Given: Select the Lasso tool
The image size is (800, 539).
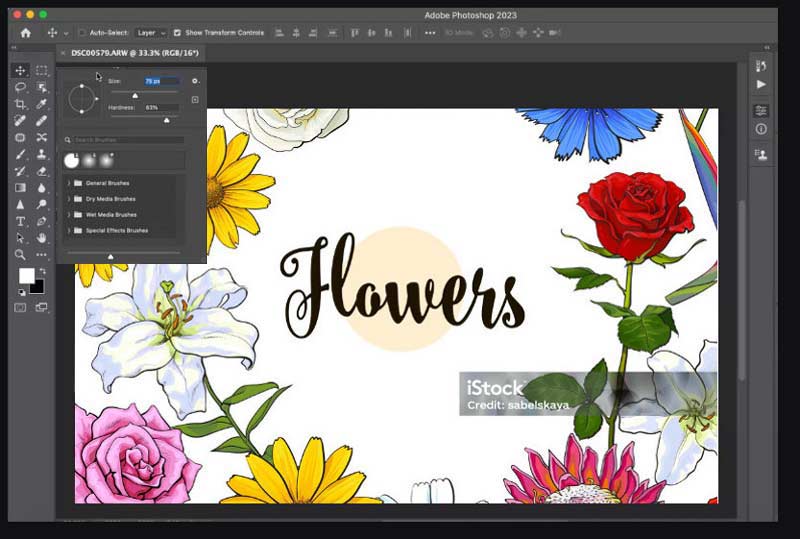Looking at the screenshot, I should (x=20, y=87).
